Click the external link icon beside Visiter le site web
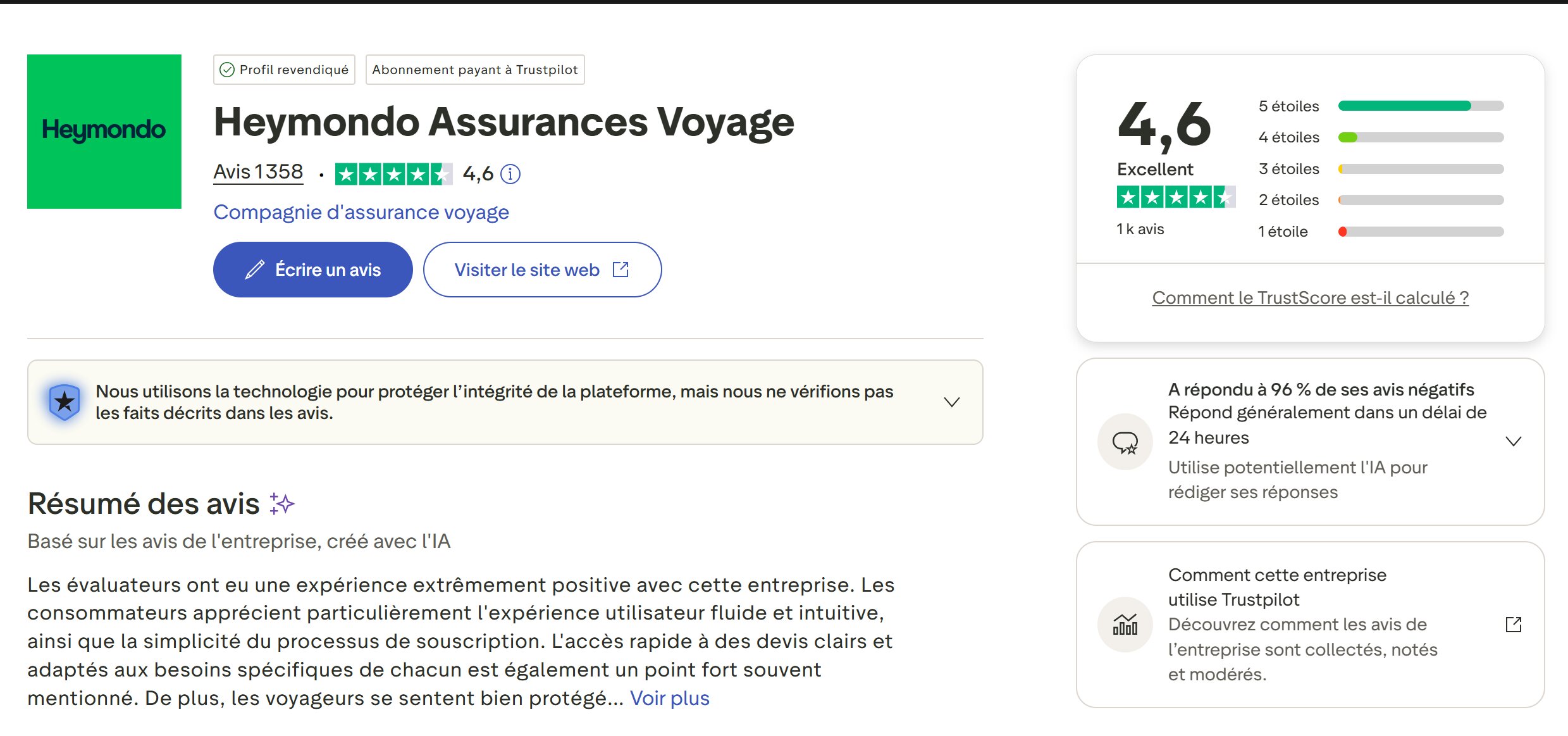This screenshot has height=736, width=1568. pyautogui.click(x=621, y=270)
